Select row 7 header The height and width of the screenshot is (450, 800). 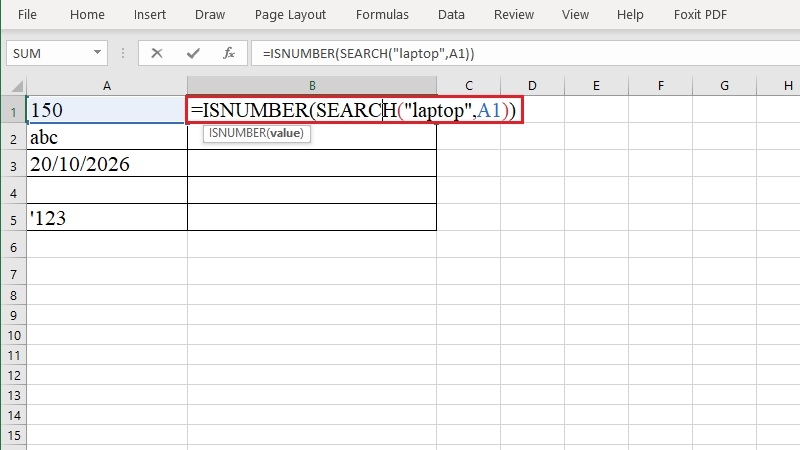[14, 272]
